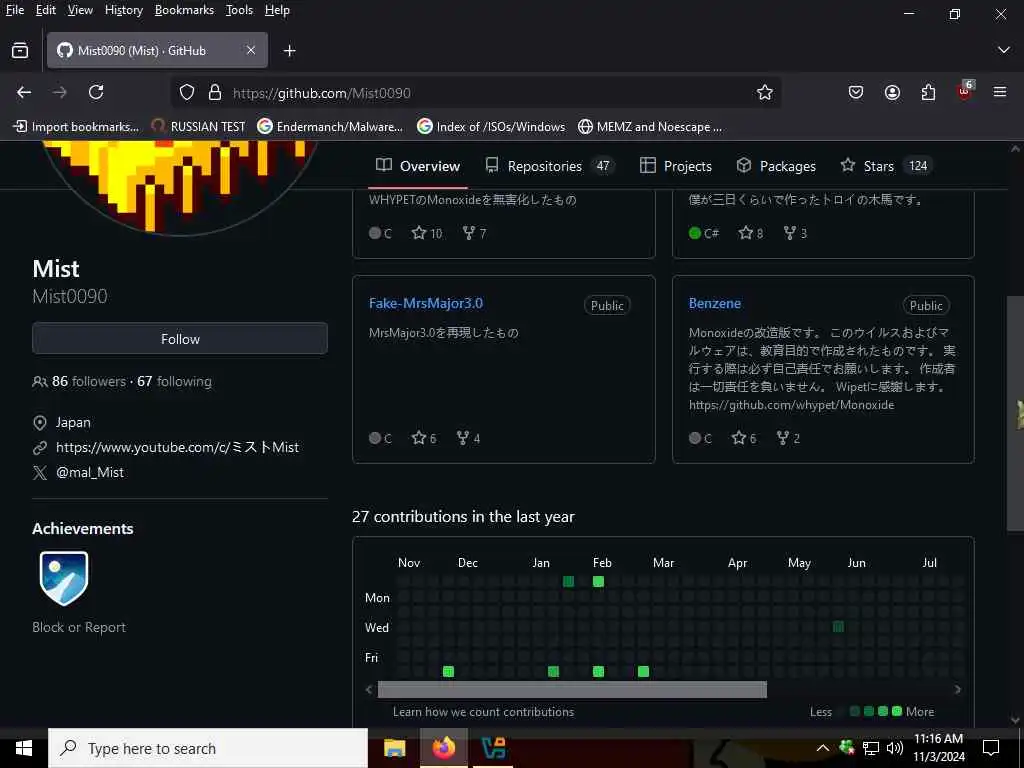1024x768 pixels.
Task: Open Import bookmarks toolbar item
Action: 76,127
